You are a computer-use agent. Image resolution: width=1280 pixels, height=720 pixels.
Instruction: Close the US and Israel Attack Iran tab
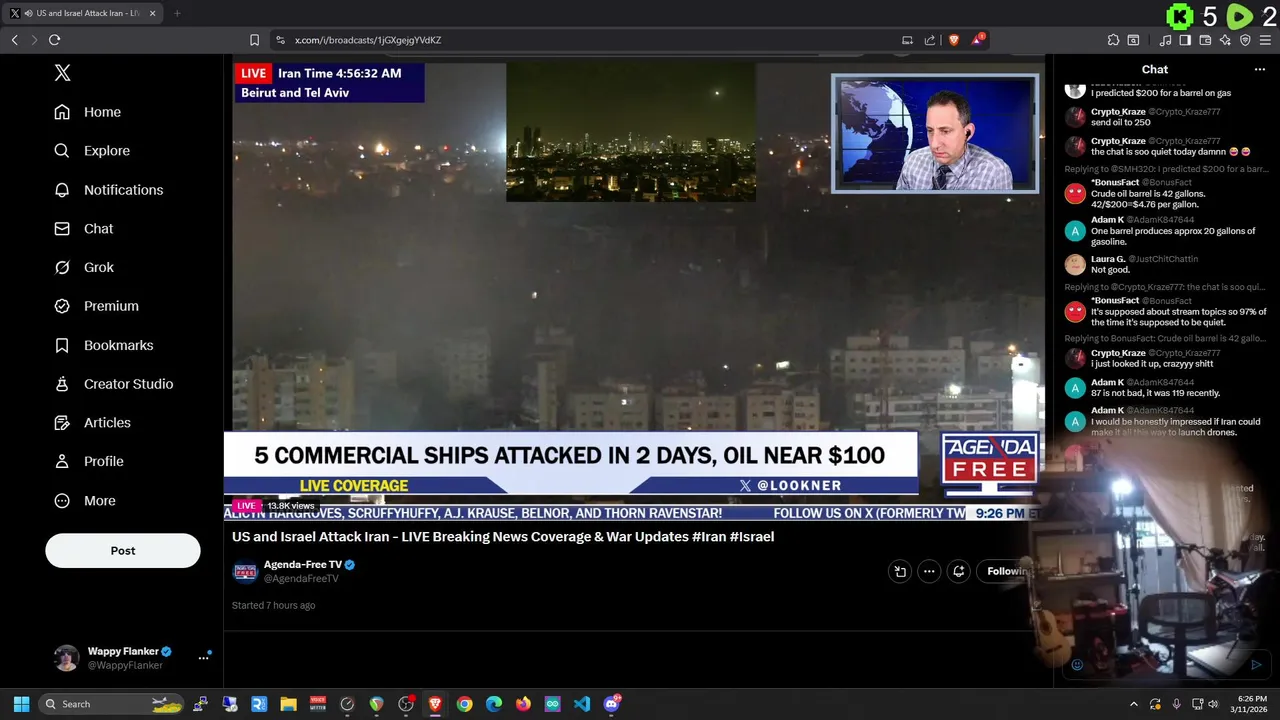153,13
